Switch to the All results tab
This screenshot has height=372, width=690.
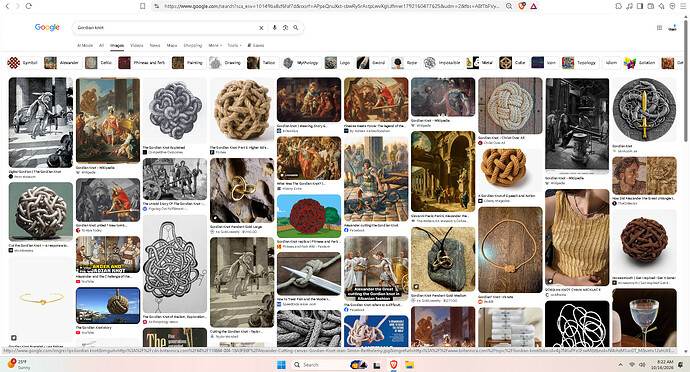coord(101,45)
